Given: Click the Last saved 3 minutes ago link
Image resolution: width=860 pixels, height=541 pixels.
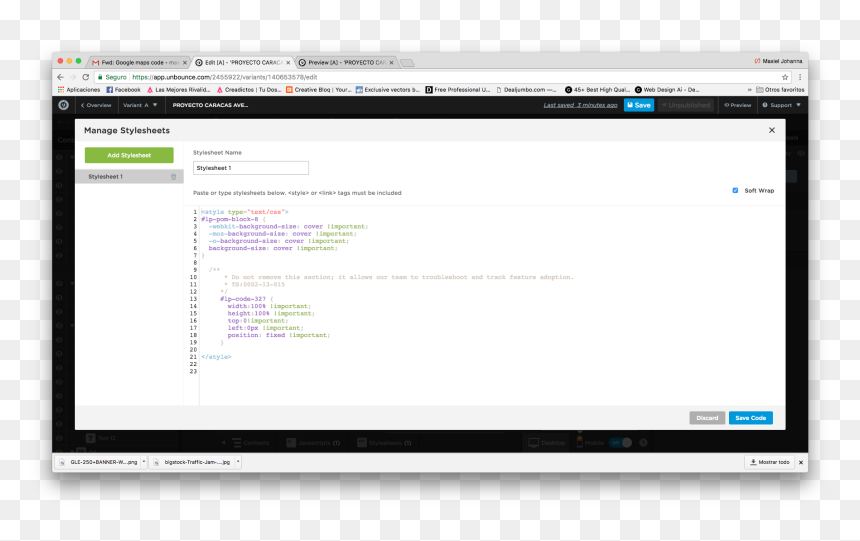Looking at the screenshot, I should click(x=580, y=105).
